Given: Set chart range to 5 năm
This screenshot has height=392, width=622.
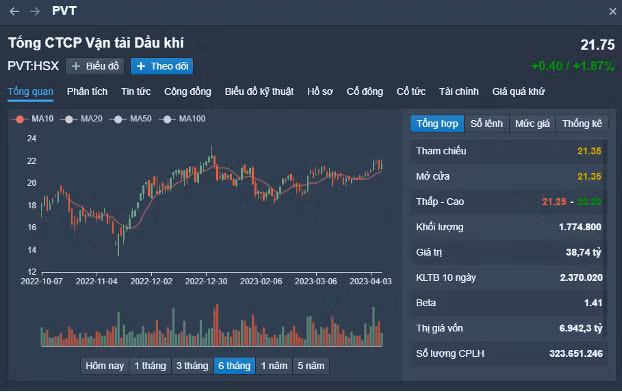Looking at the screenshot, I should [x=311, y=366].
